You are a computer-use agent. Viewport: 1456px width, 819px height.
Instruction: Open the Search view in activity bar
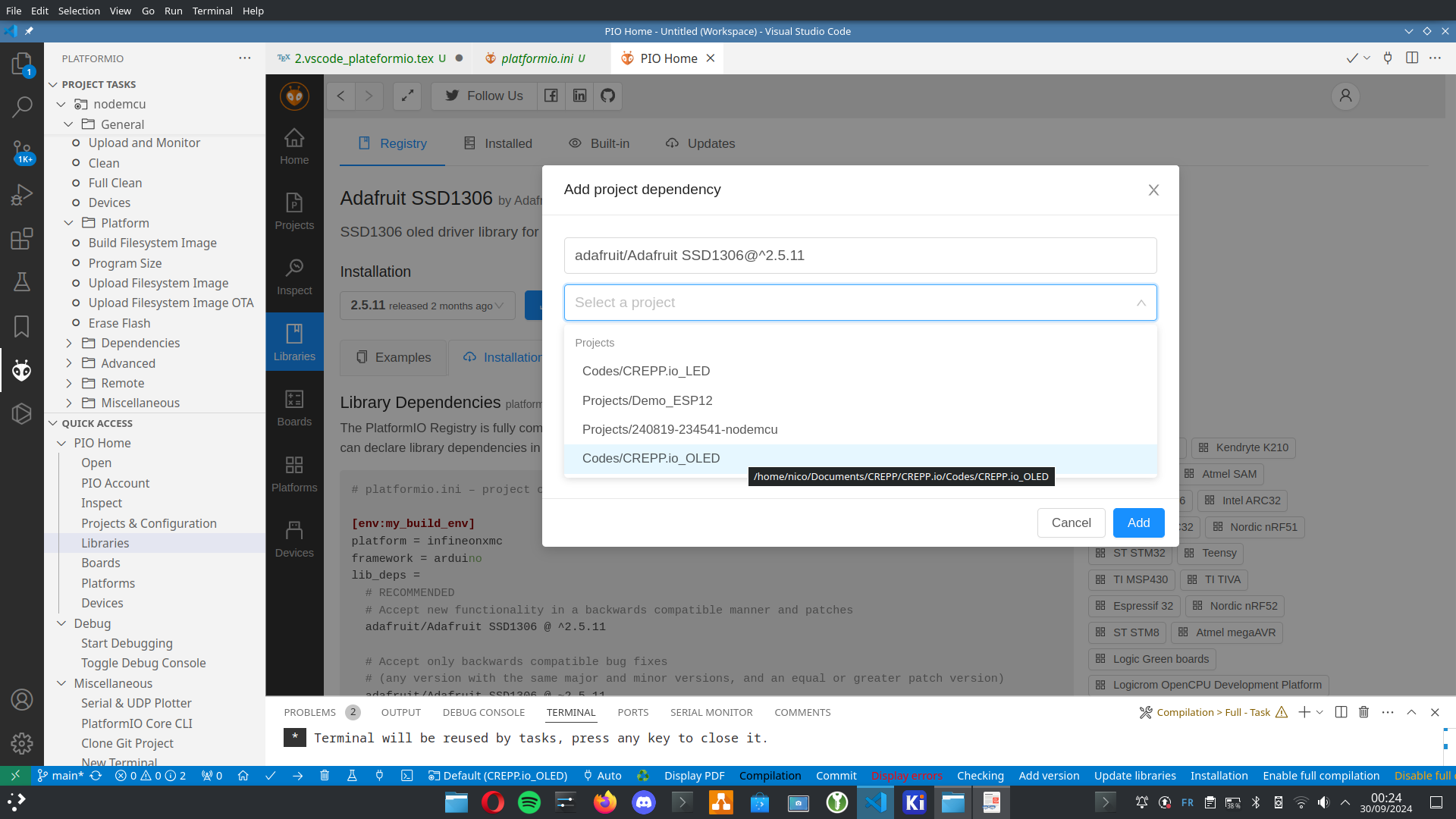[x=22, y=107]
